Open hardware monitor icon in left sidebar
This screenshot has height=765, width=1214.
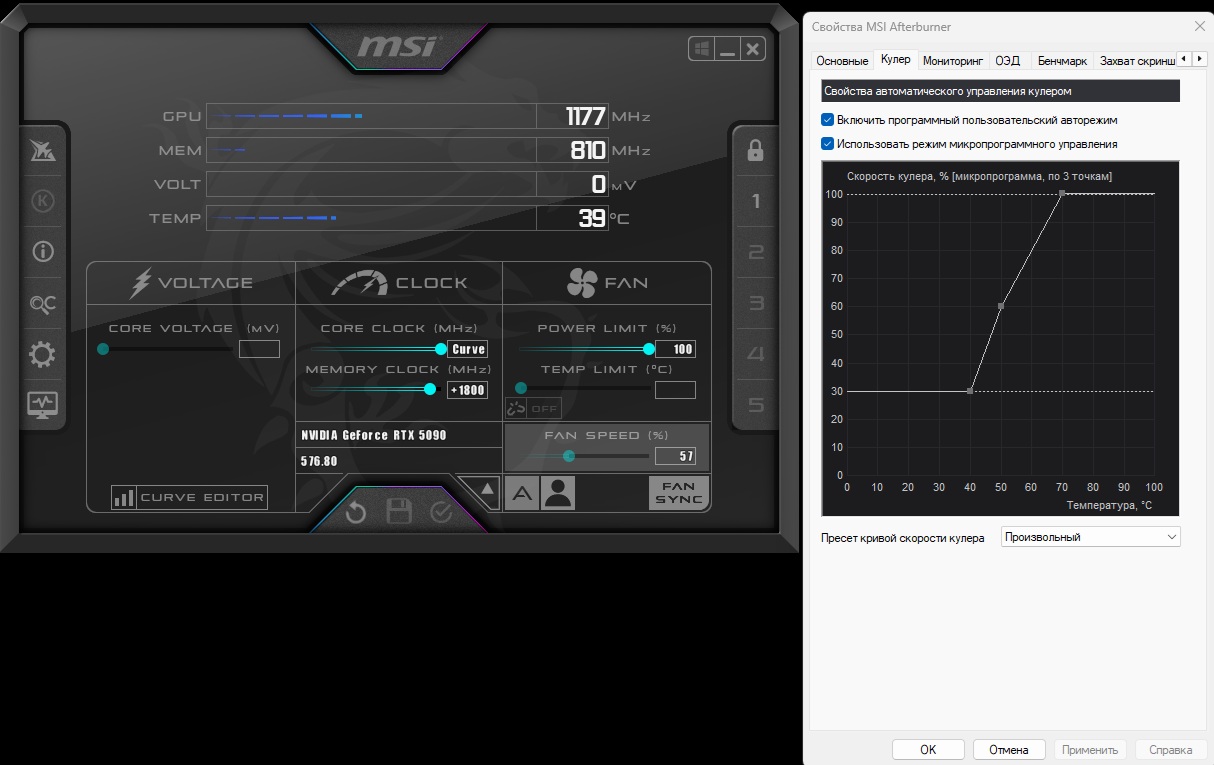(x=42, y=405)
